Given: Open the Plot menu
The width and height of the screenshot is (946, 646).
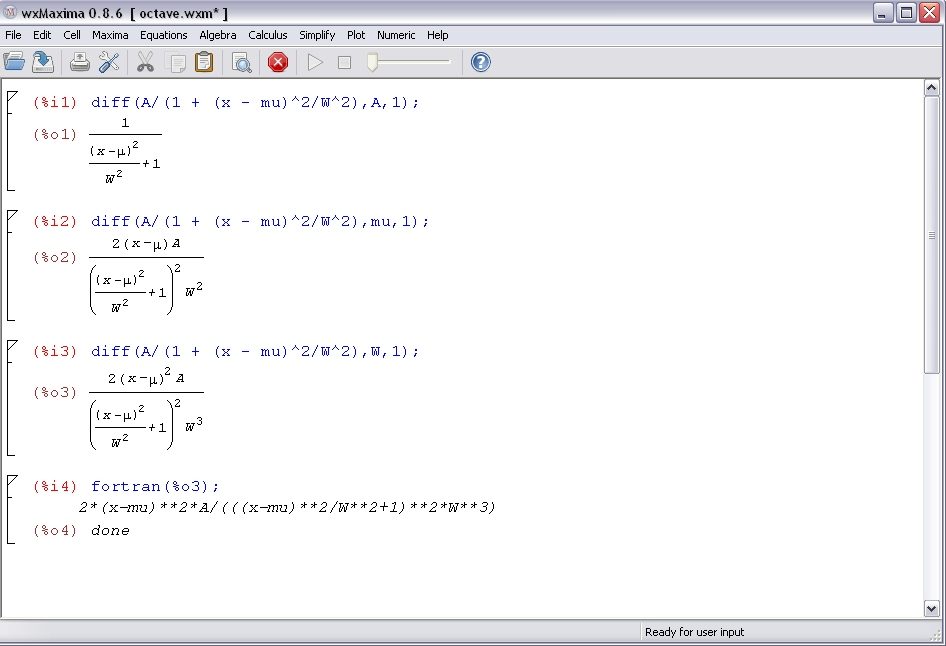Looking at the screenshot, I should [356, 35].
